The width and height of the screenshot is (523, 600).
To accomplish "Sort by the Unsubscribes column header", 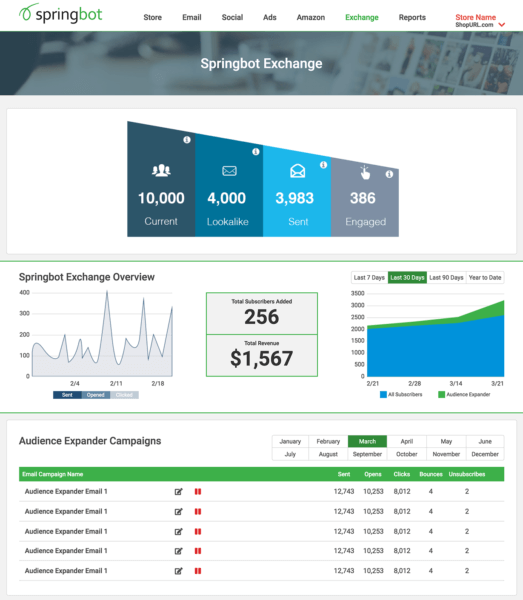I will [467, 474].
